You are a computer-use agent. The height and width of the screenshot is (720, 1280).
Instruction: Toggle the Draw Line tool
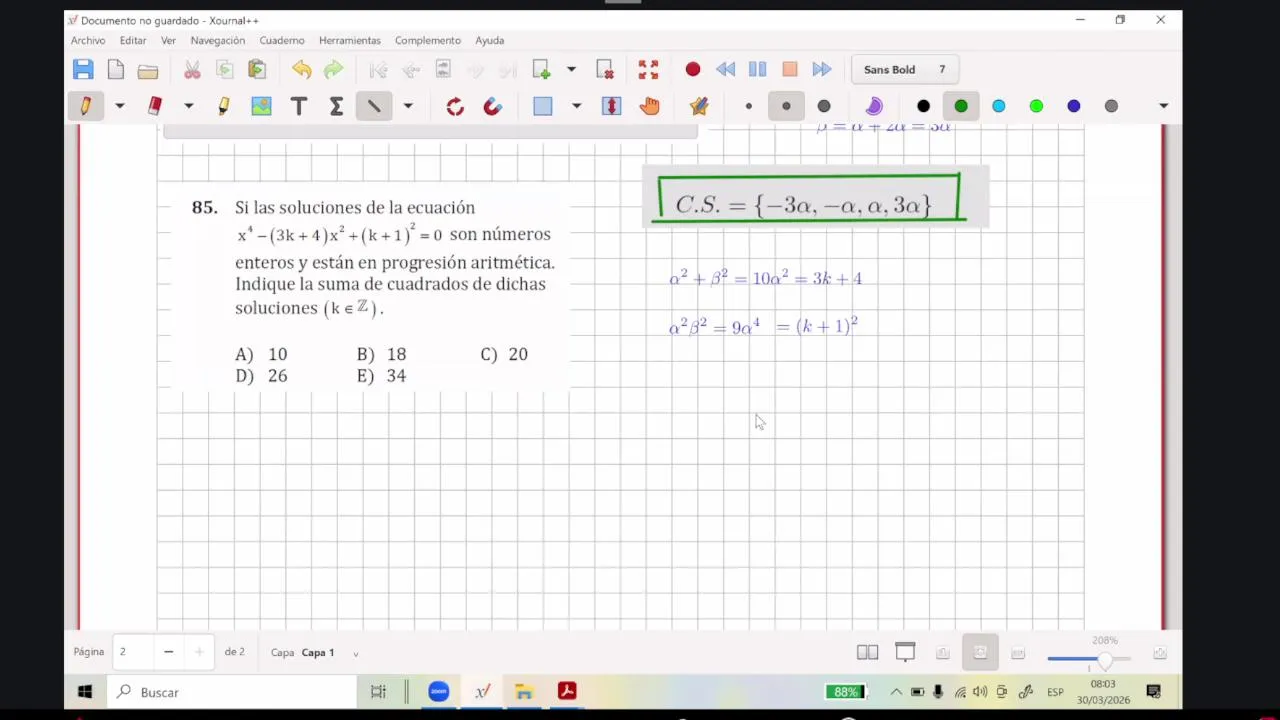click(374, 106)
